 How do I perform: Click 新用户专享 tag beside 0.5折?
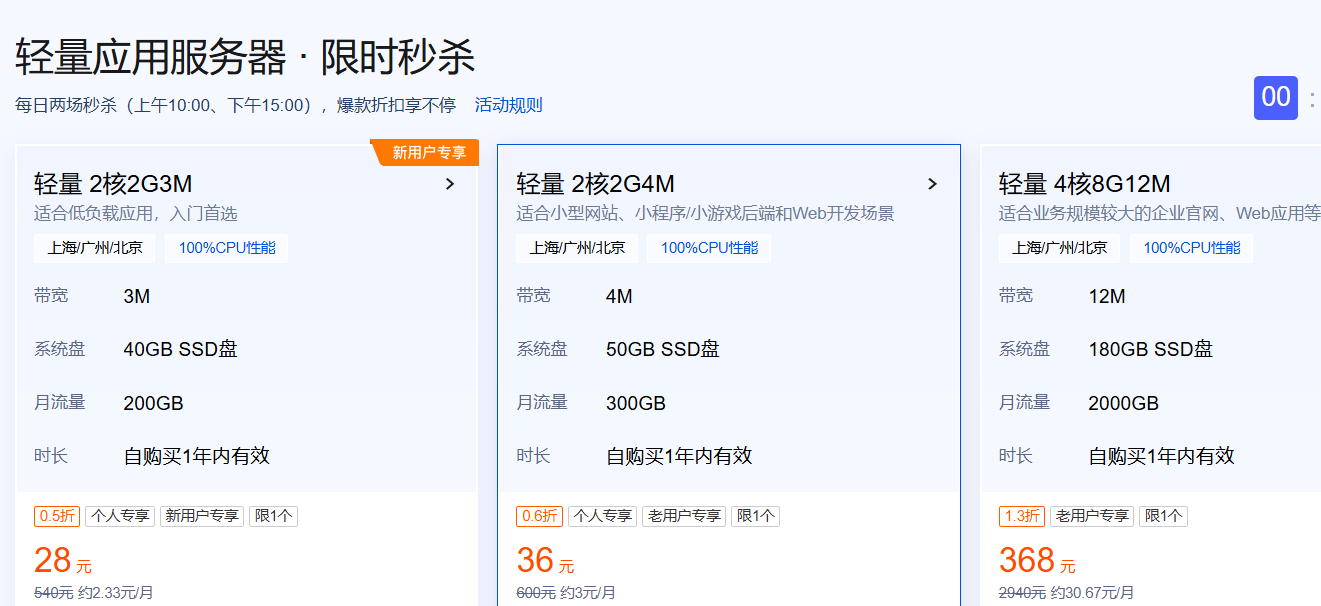click(x=202, y=516)
